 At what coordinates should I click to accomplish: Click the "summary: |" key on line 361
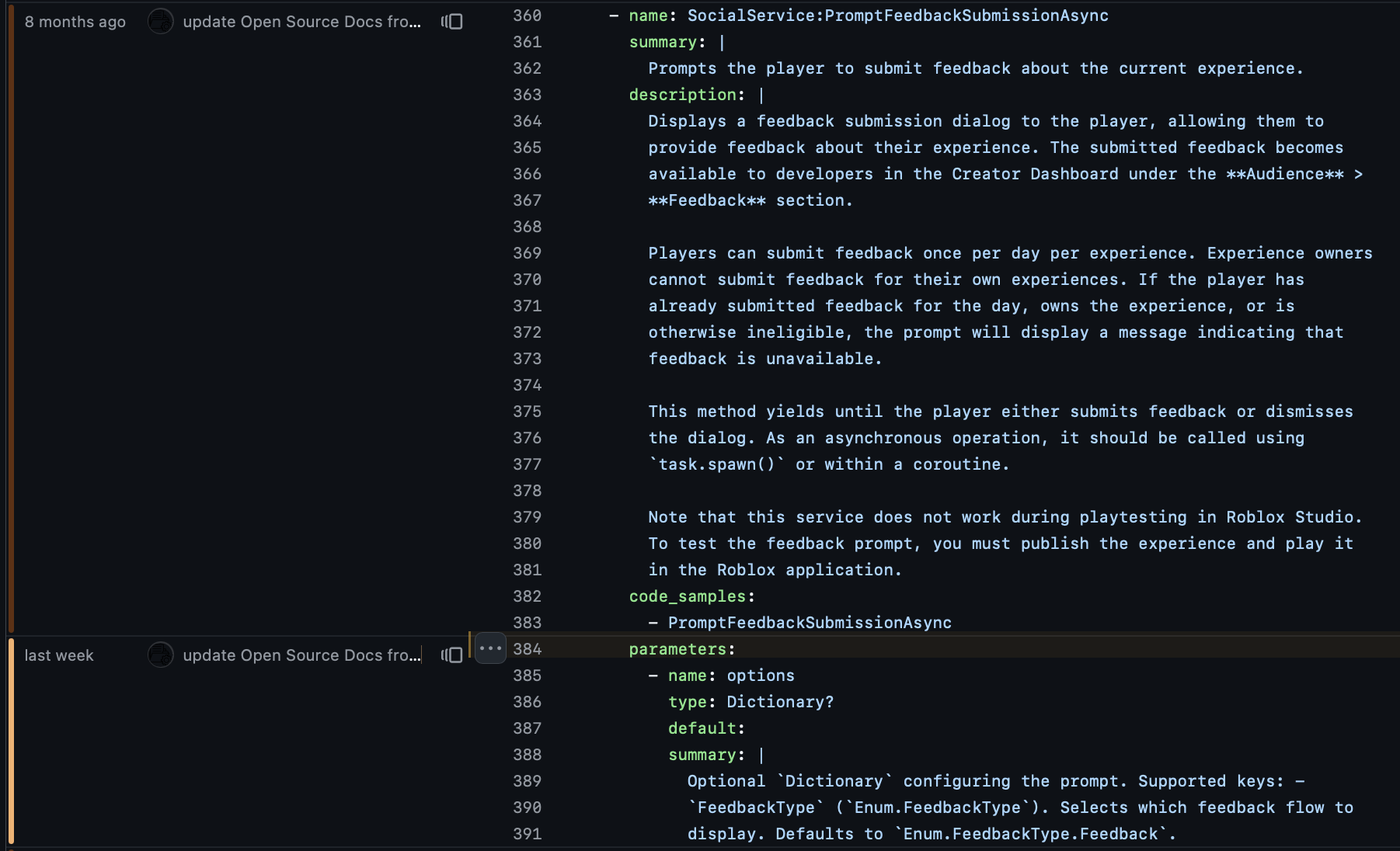click(x=677, y=42)
